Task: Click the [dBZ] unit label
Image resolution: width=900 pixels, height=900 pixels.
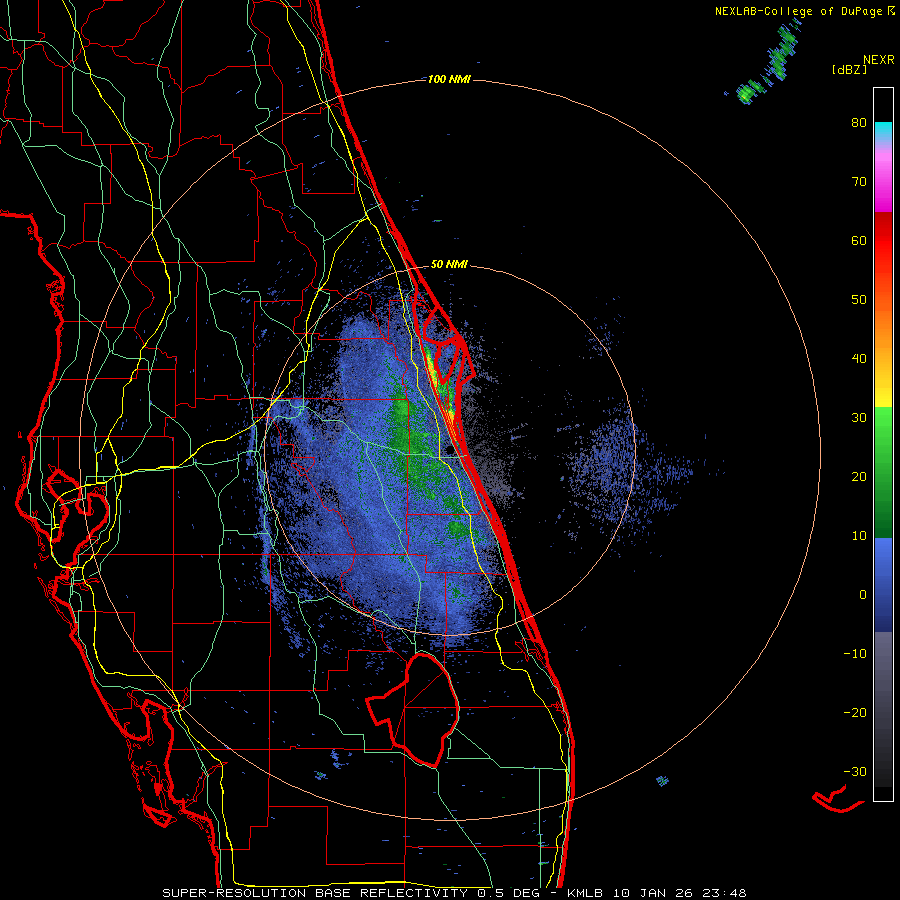Action: (x=849, y=70)
